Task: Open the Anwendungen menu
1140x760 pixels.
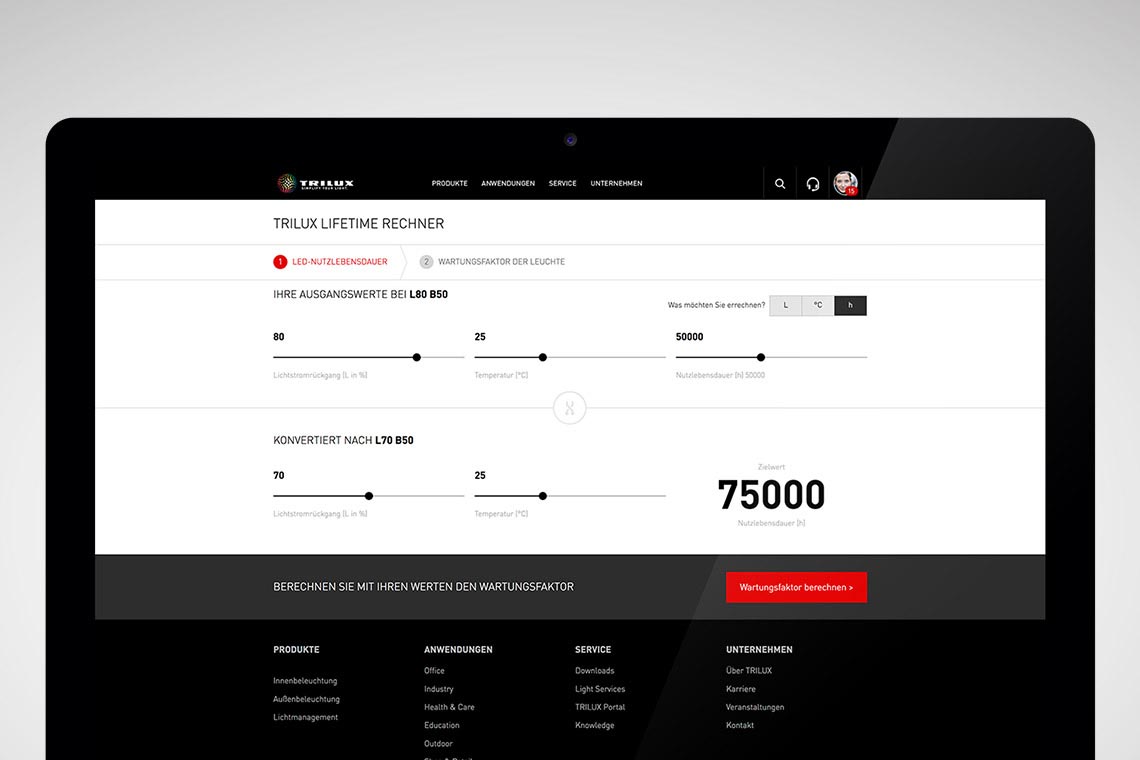Action: [508, 183]
